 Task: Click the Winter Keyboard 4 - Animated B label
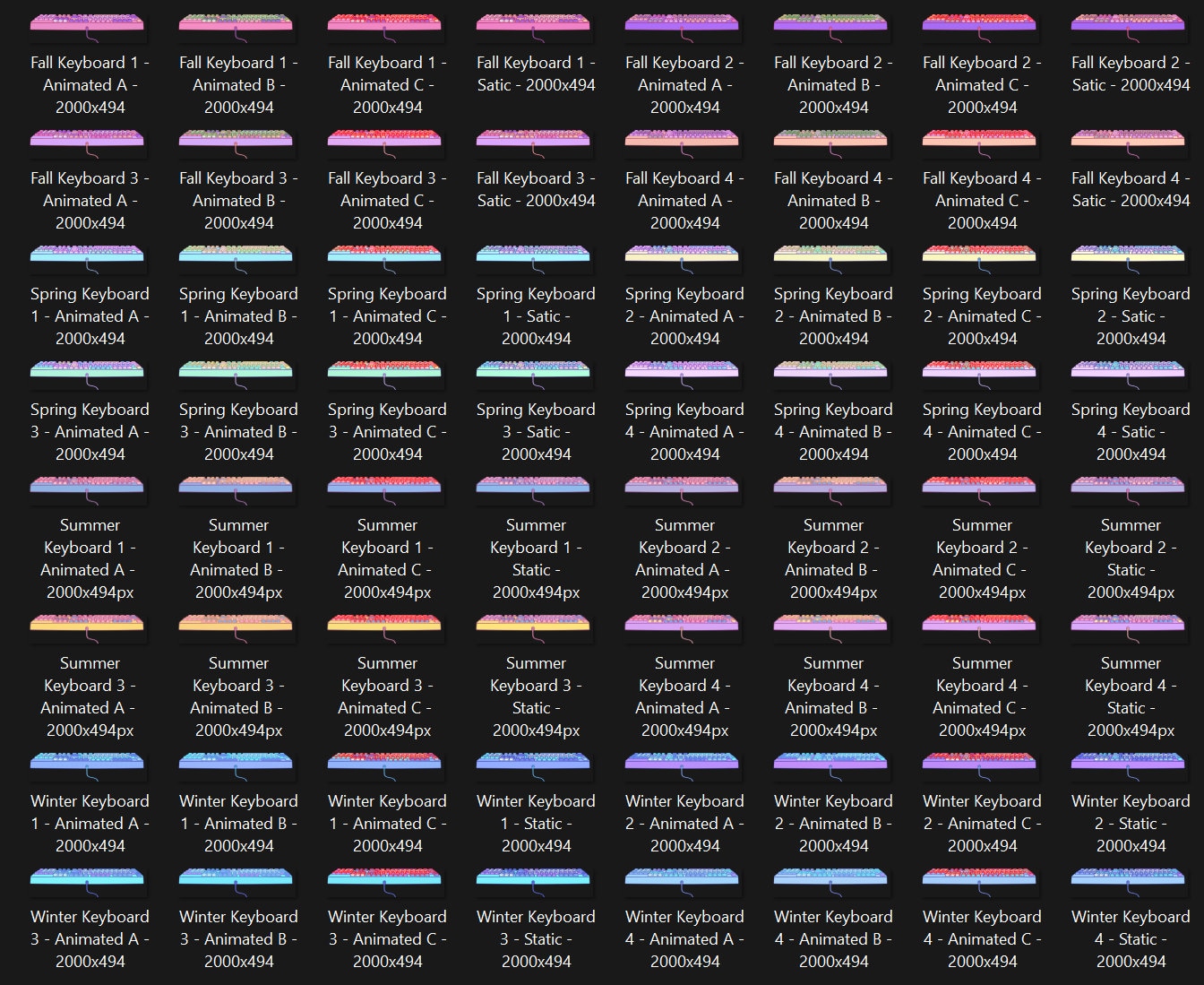832,938
